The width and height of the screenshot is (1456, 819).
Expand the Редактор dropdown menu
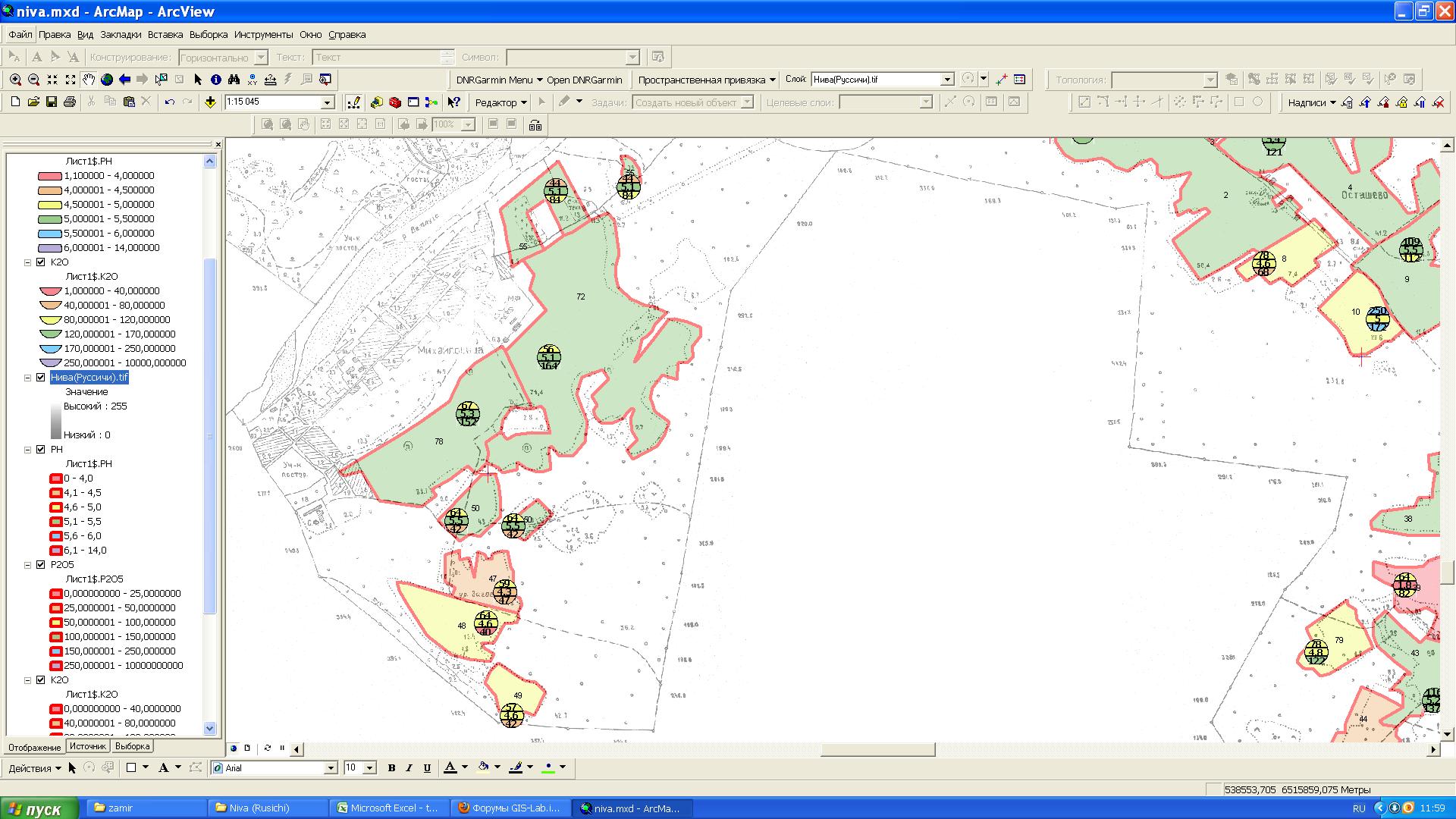tap(500, 102)
